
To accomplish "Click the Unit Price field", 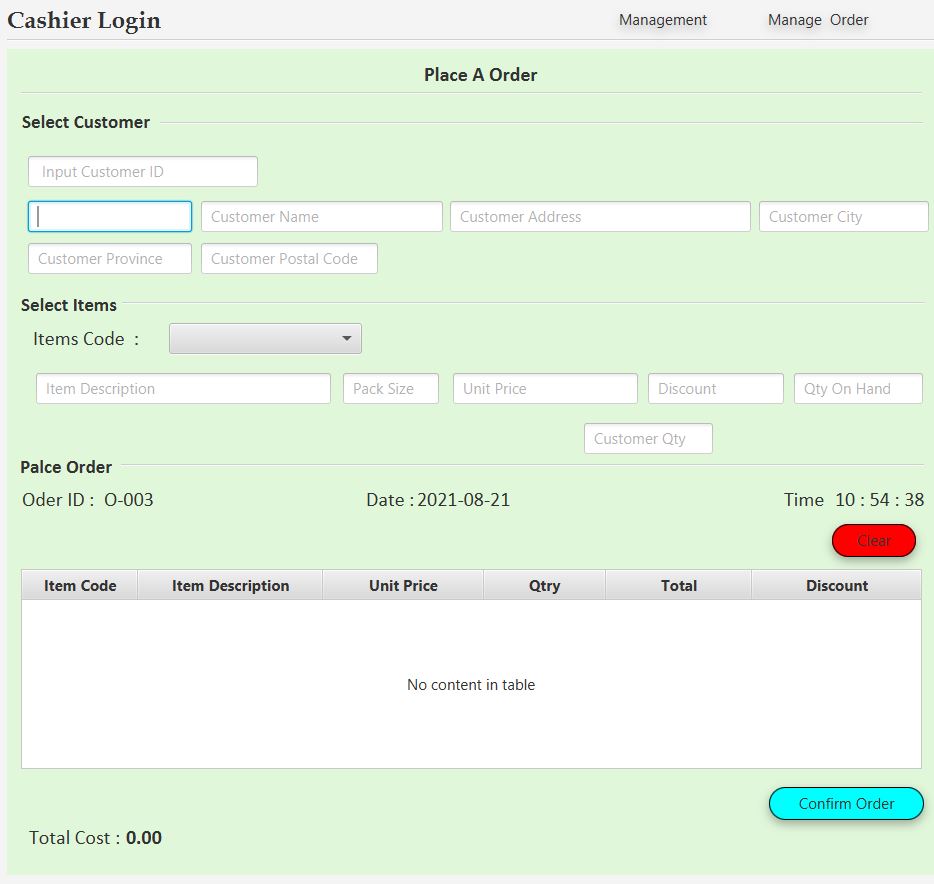I will click(x=545, y=388).
